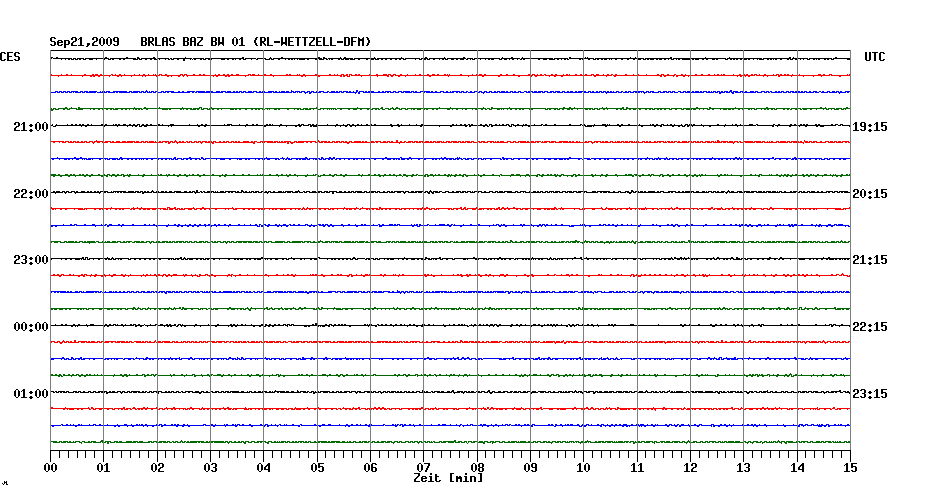Click the UTC header at top right
The height and width of the screenshot is (494, 930).
874,58
